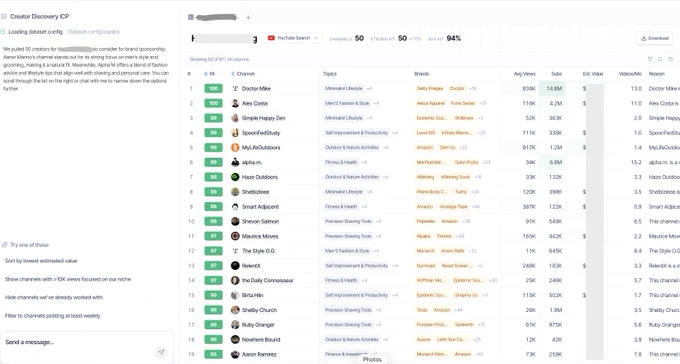The height and width of the screenshot is (364, 680).
Task: Click Smart Adjacent channel avatar
Action: point(235,207)
